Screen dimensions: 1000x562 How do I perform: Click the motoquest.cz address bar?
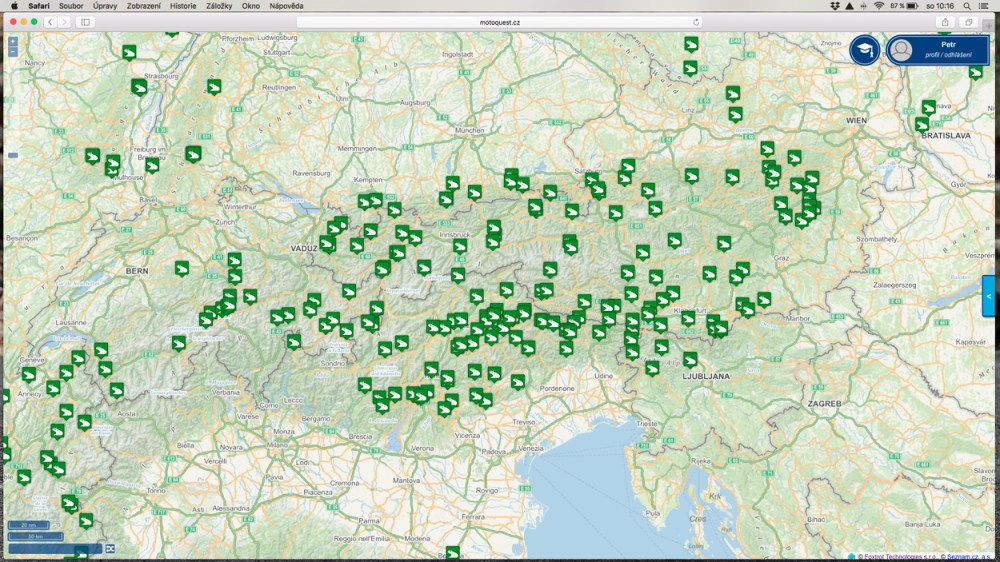pos(500,21)
